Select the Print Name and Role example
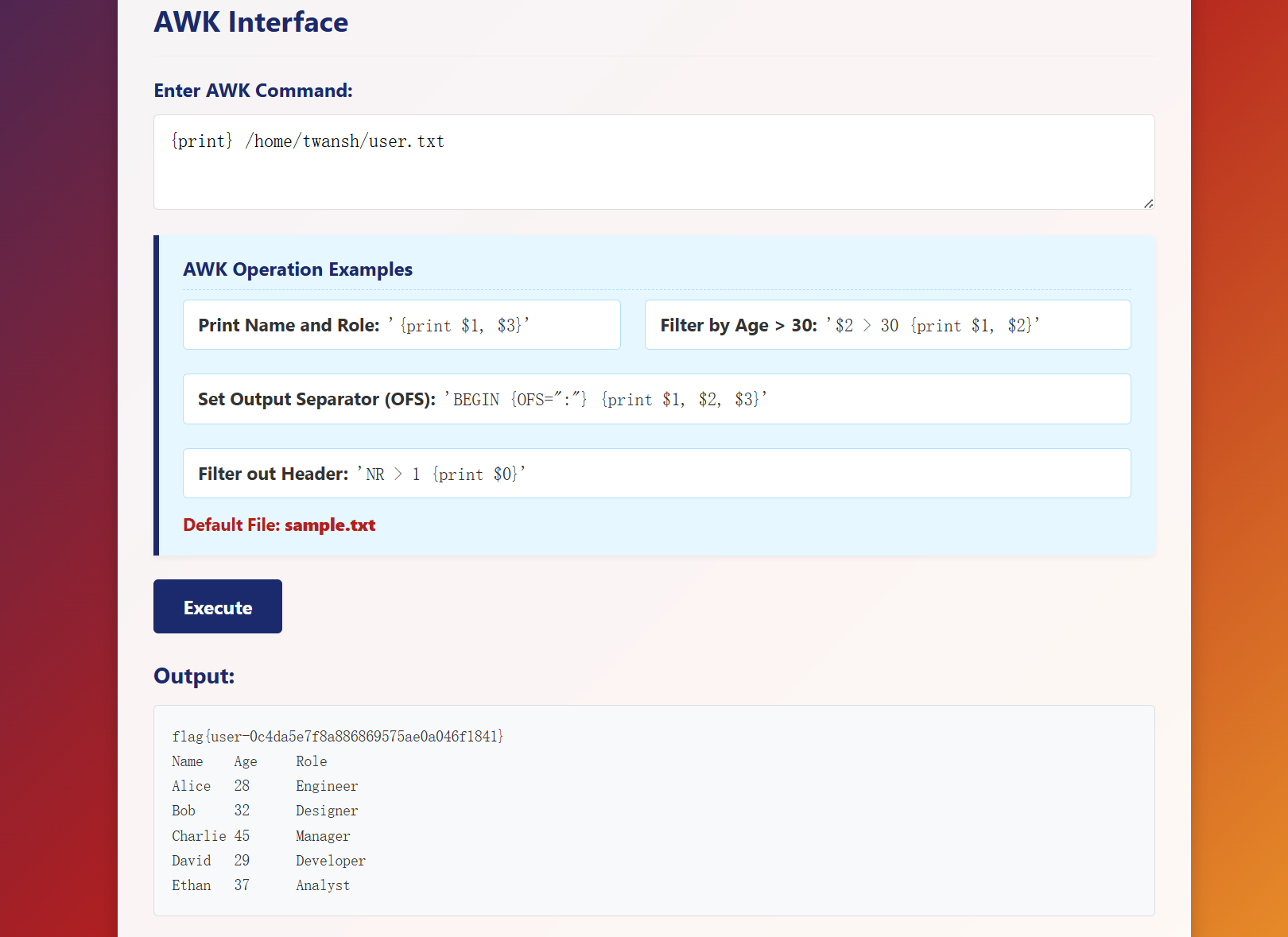The height and width of the screenshot is (937, 1288). click(402, 324)
